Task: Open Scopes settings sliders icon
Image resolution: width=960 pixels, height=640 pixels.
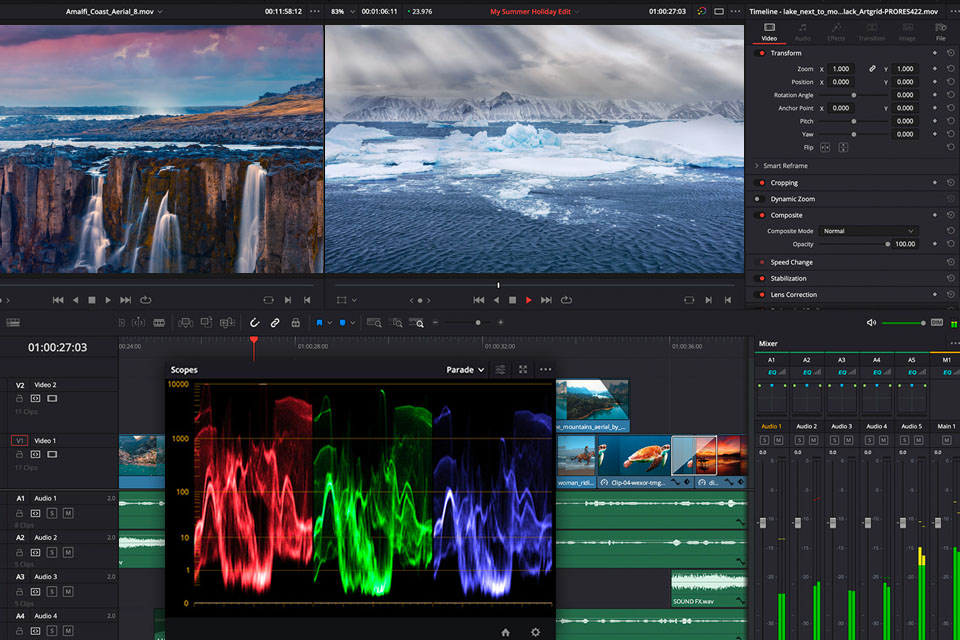Action: pyautogui.click(x=500, y=370)
